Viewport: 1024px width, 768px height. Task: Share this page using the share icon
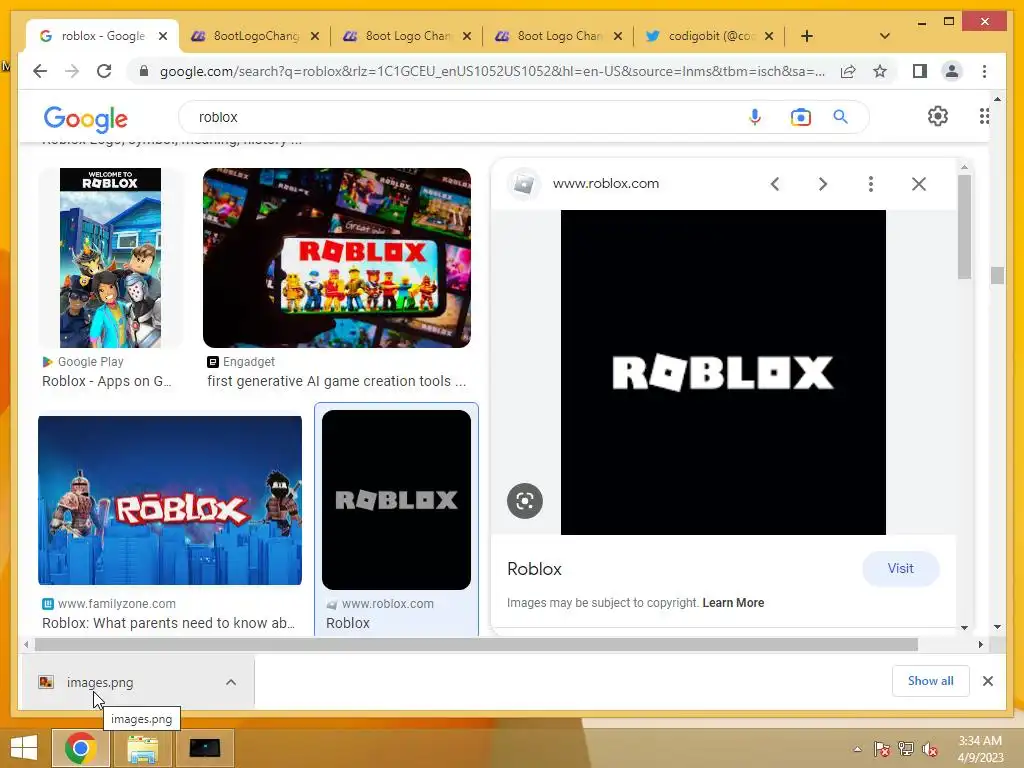[848, 71]
